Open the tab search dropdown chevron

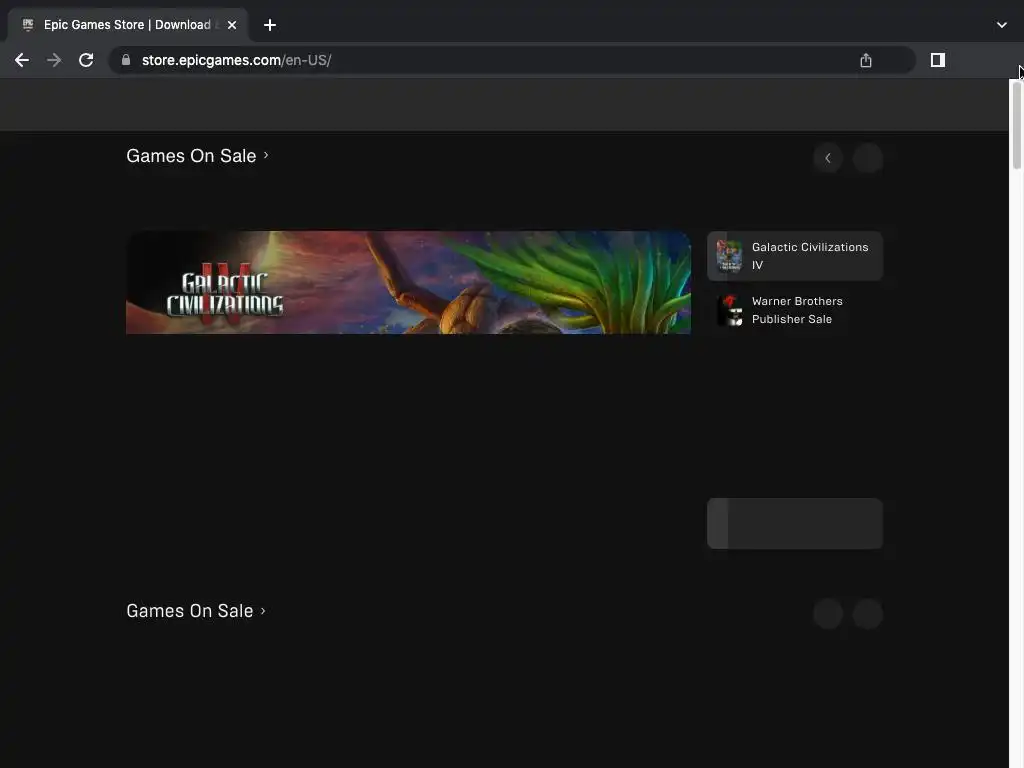click(x=1002, y=25)
